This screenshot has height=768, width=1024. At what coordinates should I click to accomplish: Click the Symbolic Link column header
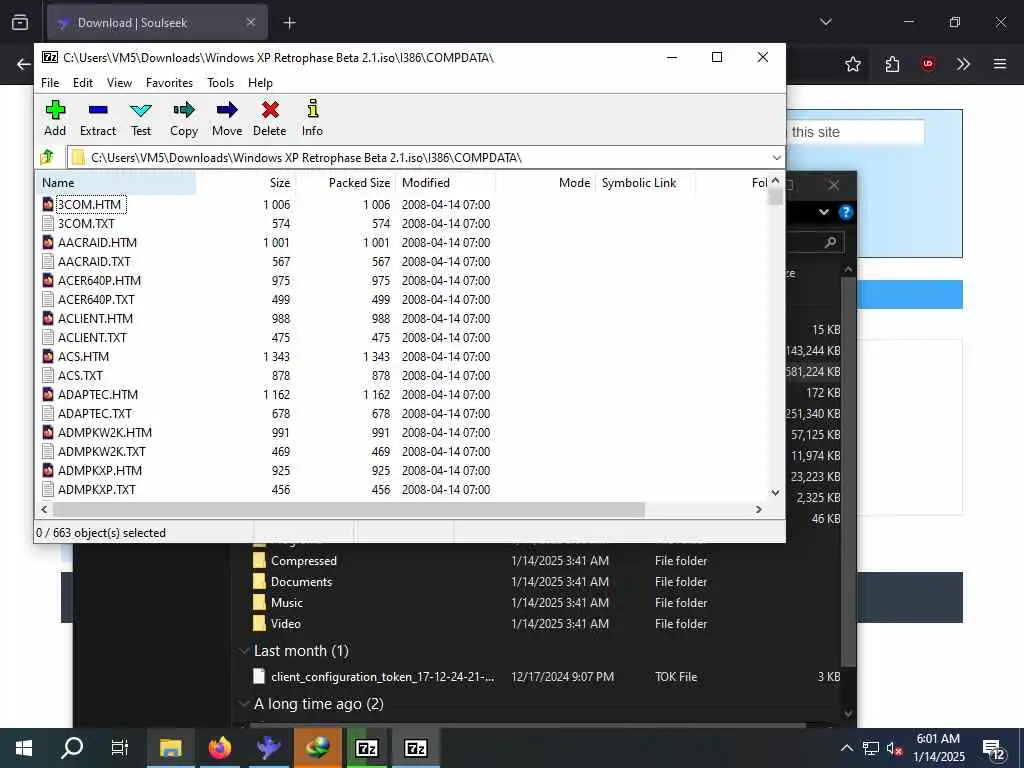pyautogui.click(x=645, y=183)
